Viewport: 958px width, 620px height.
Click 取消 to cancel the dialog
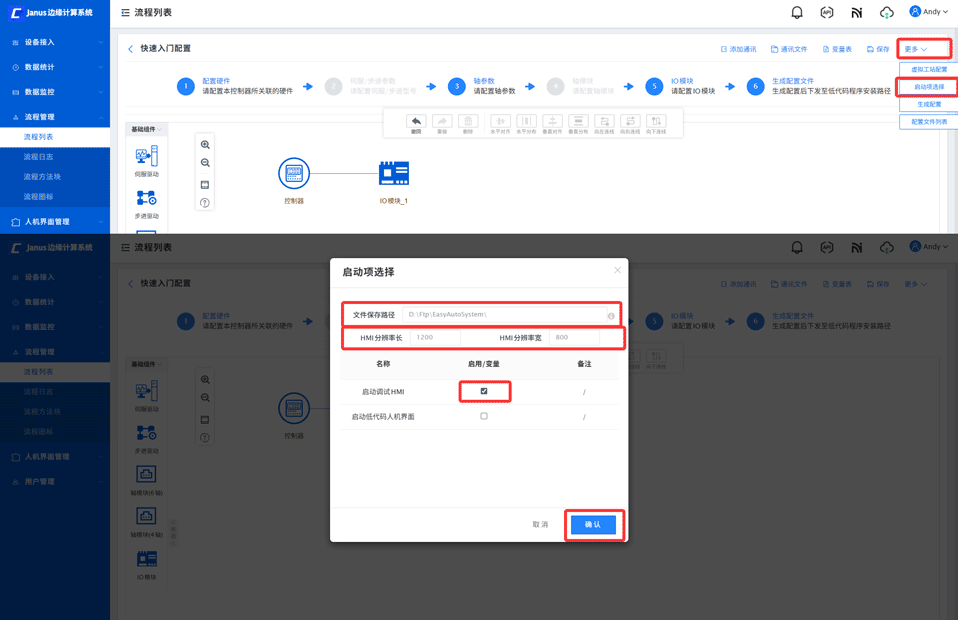[x=540, y=524]
